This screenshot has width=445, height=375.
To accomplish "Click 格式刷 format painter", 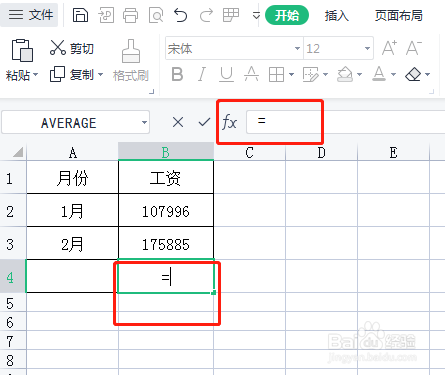I will tap(131, 60).
